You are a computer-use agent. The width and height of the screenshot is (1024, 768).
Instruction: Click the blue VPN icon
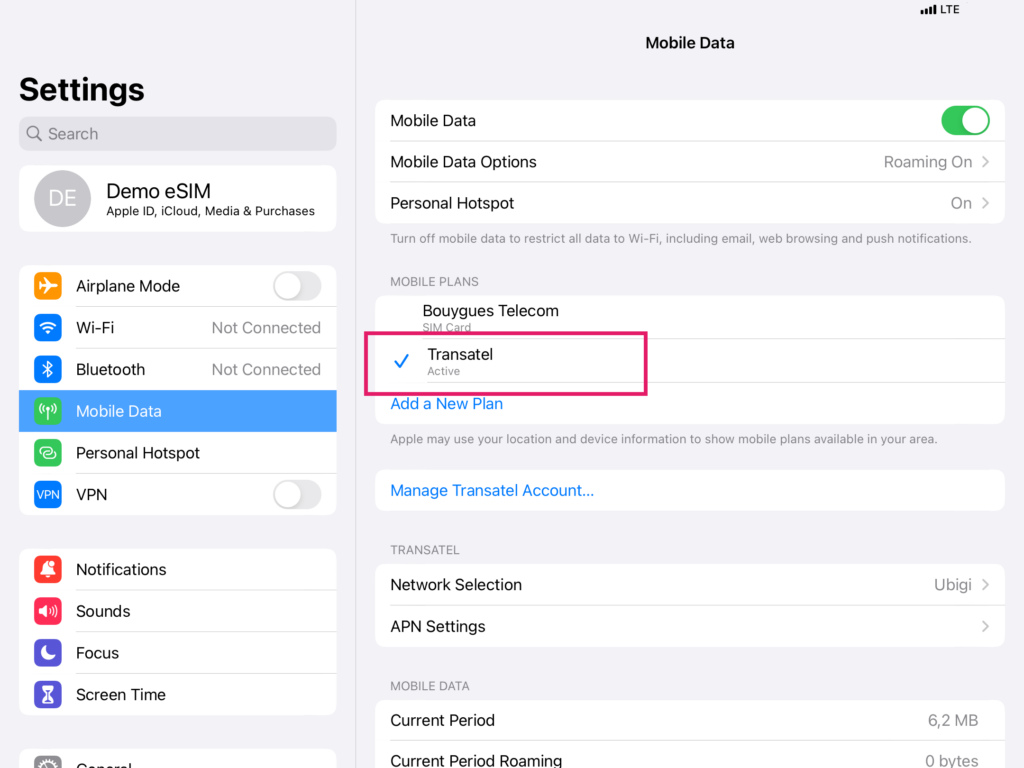click(x=47, y=494)
